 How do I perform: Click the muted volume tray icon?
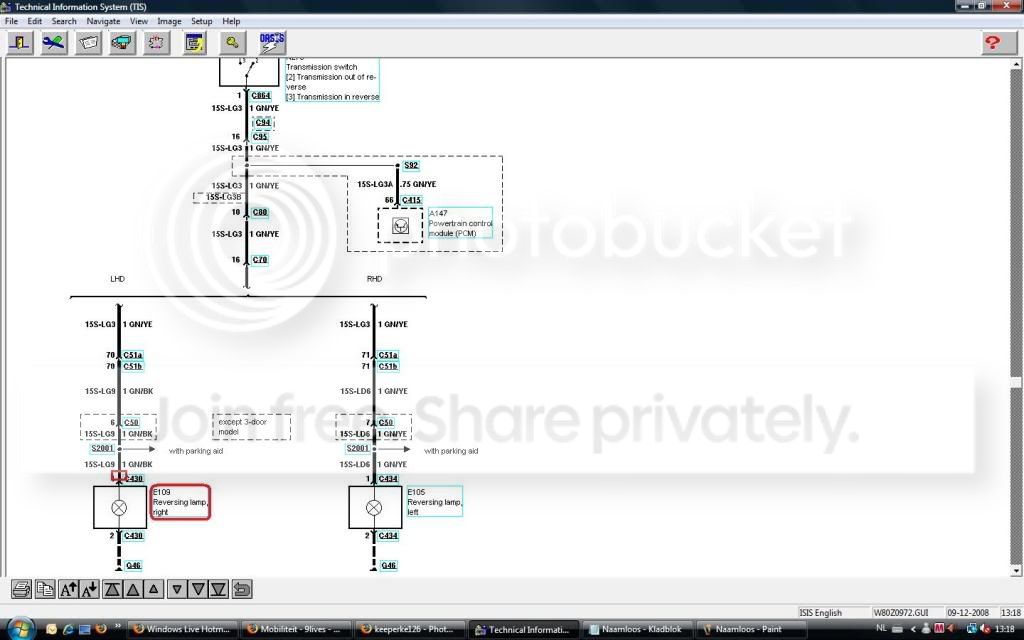tap(984, 629)
